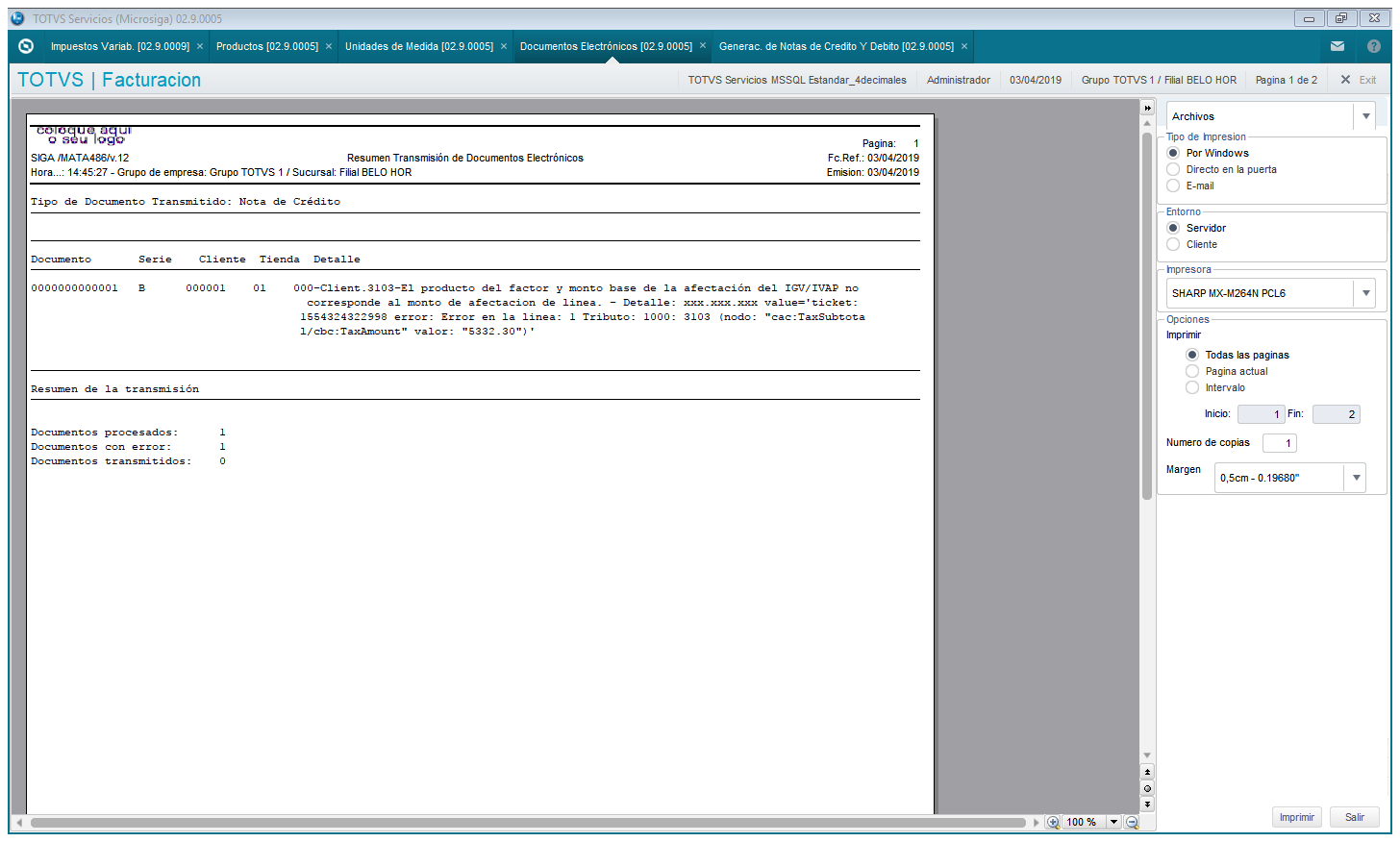The image size is (1400, 842).
Task: Switch to Unidades de Medida tab
Action: pyautogui.click(x=419, y=46)
